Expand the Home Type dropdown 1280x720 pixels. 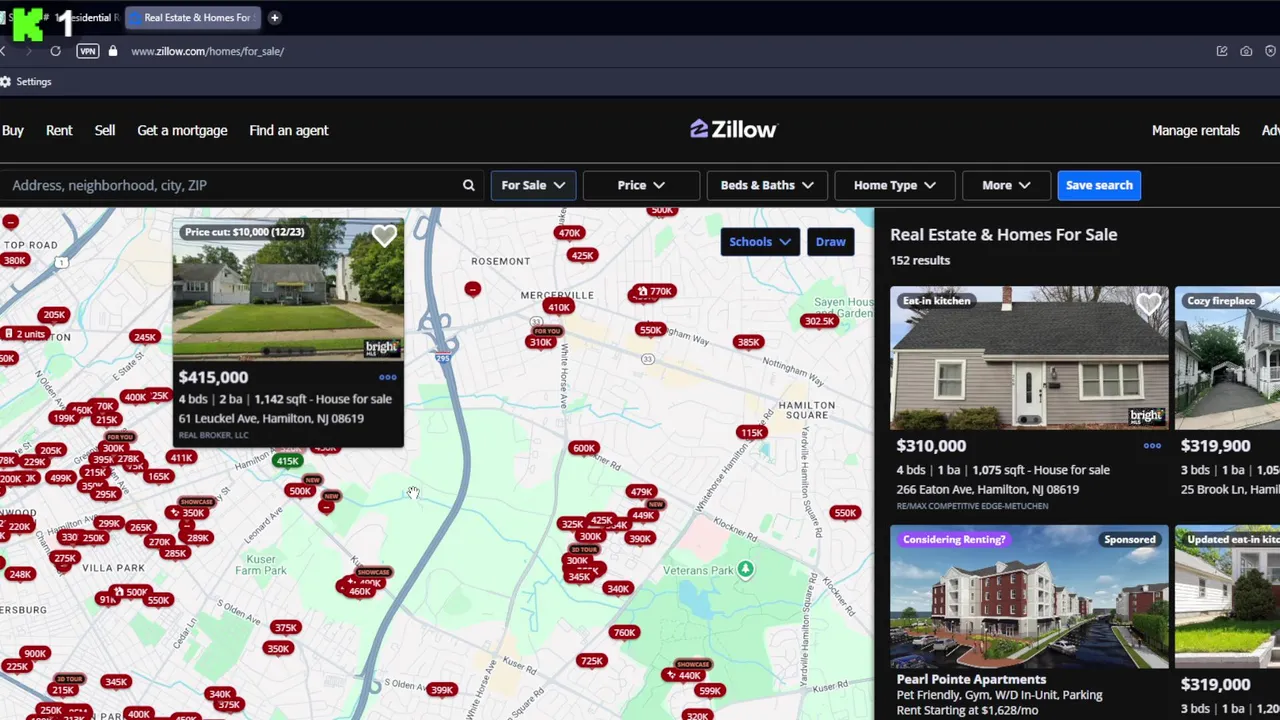[894, 185]
